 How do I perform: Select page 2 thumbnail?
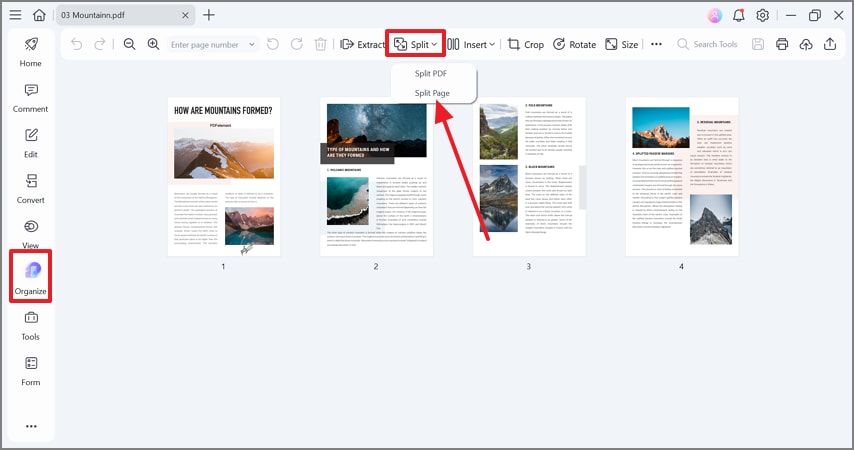coord(376,177)
